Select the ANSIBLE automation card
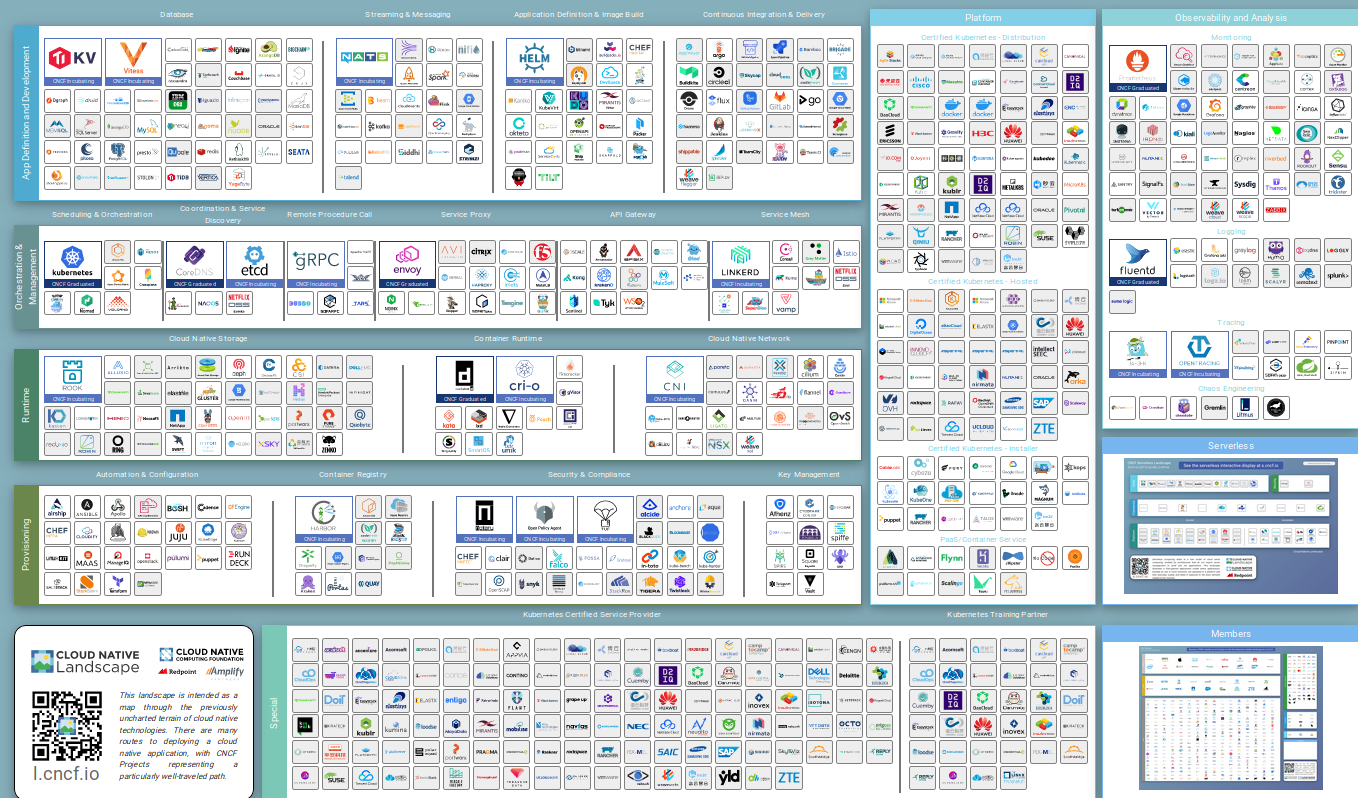This screenshot has width=1358, height=798. coord(88,508)
